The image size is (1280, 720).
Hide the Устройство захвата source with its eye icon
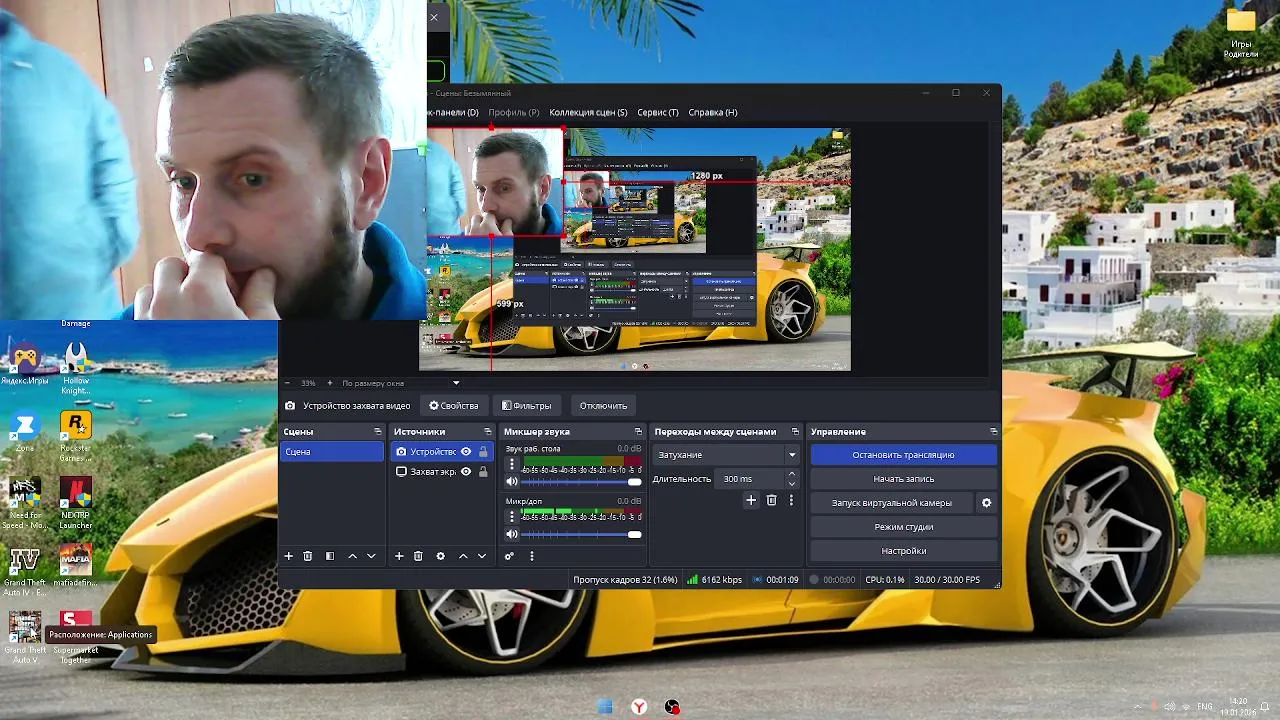pos(466,452)
